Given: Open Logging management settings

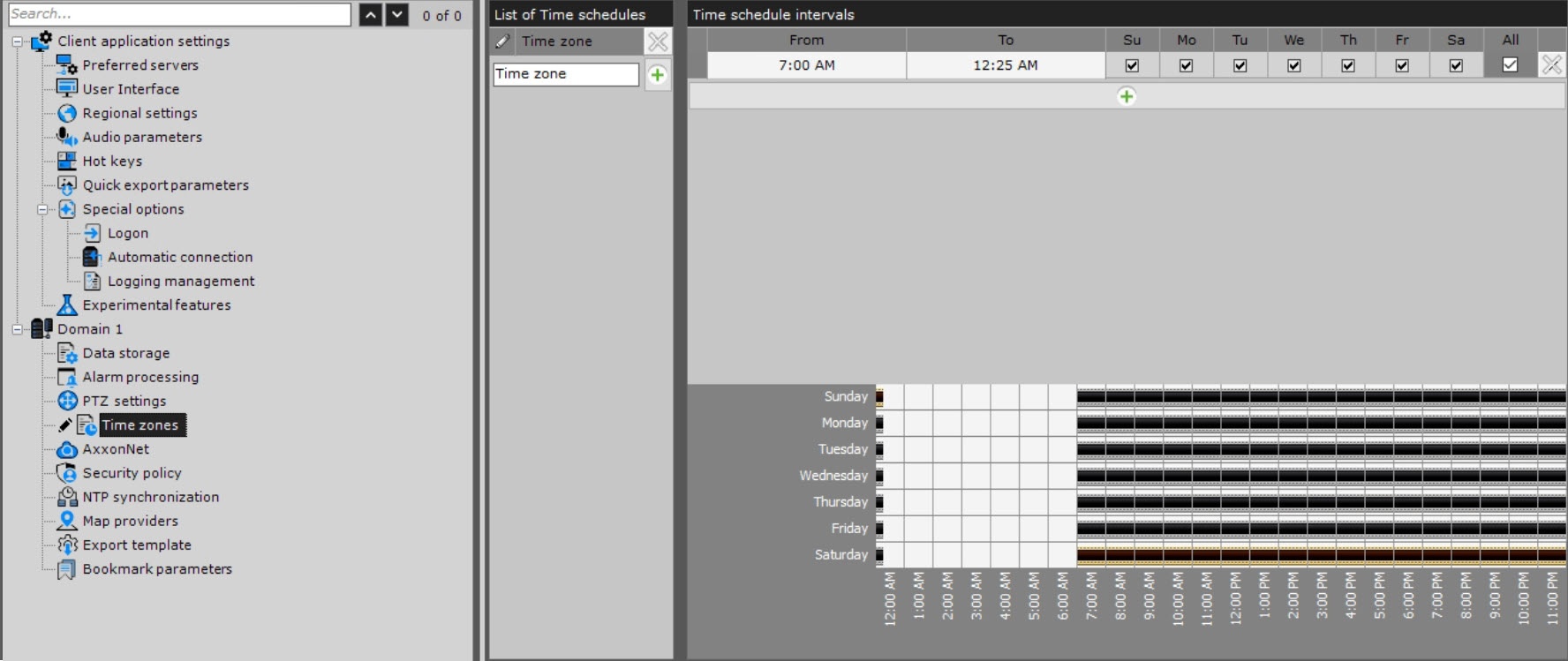Looking at the screenshot, I should [181, 281].
